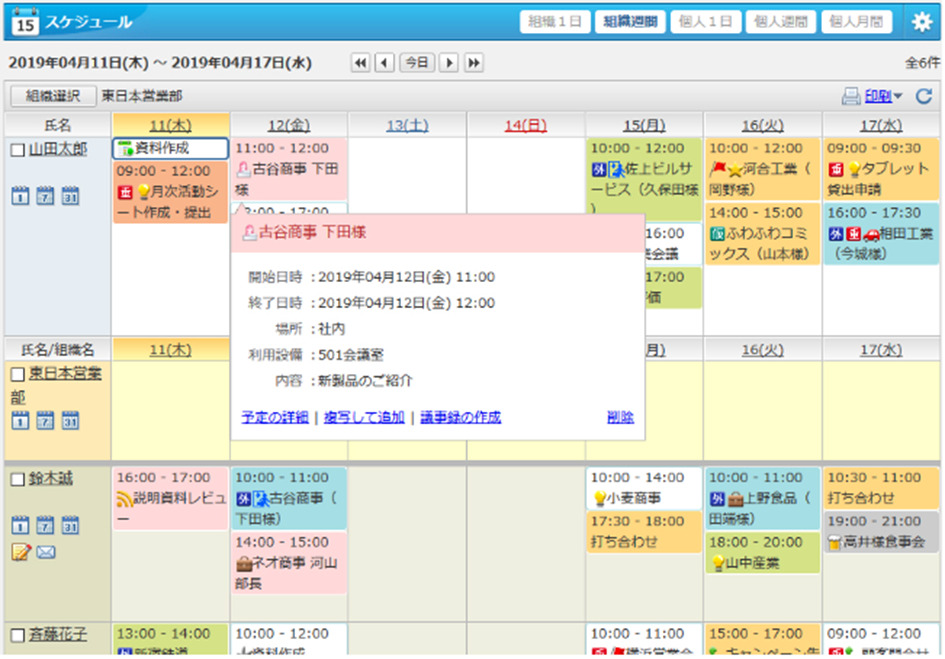Viewport: 945px width, 659px height.
Task: Open 山田太郎's weekly calendar view icon
Action: coord(44,195)
